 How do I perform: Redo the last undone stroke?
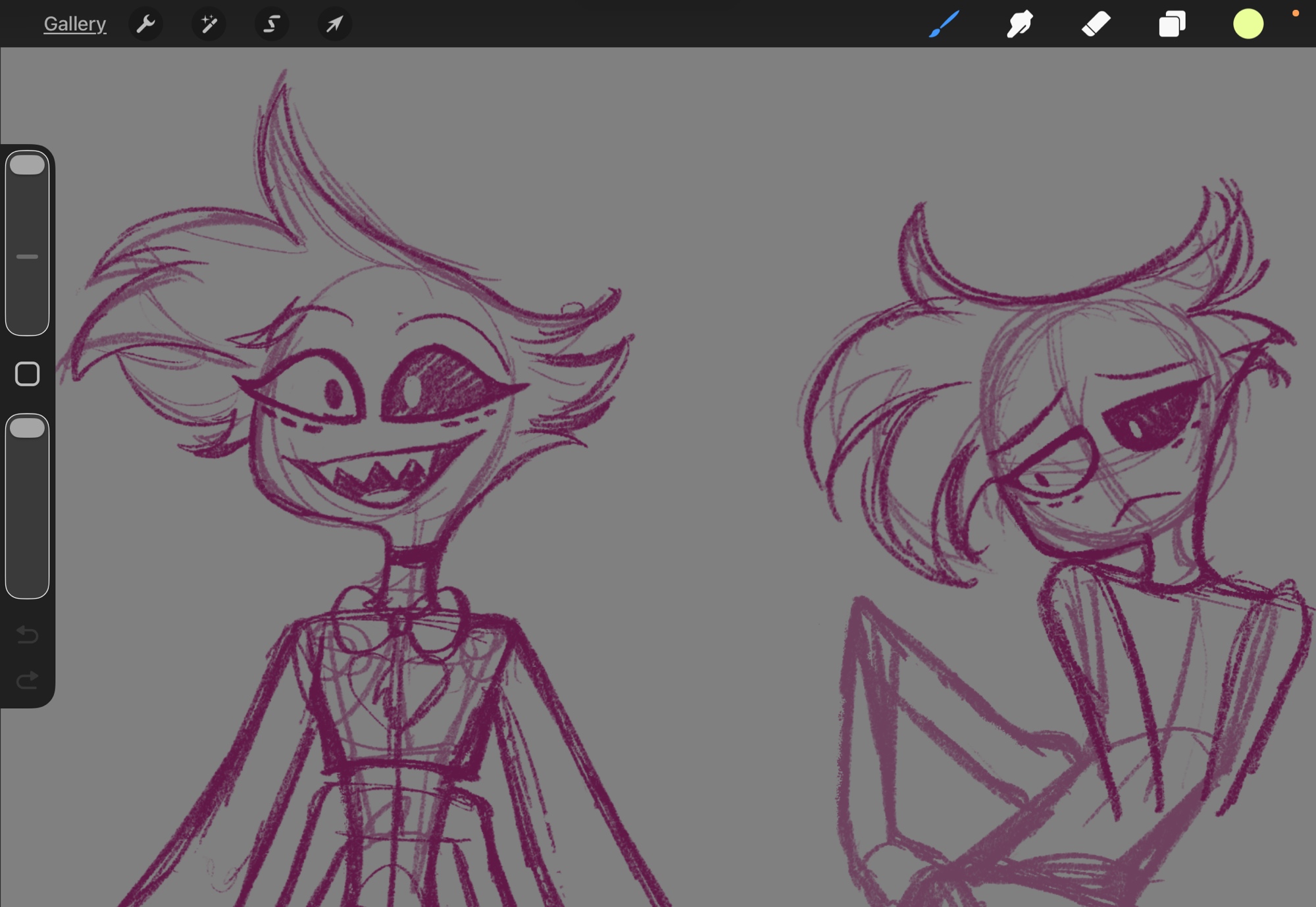[x=27, y=680]
